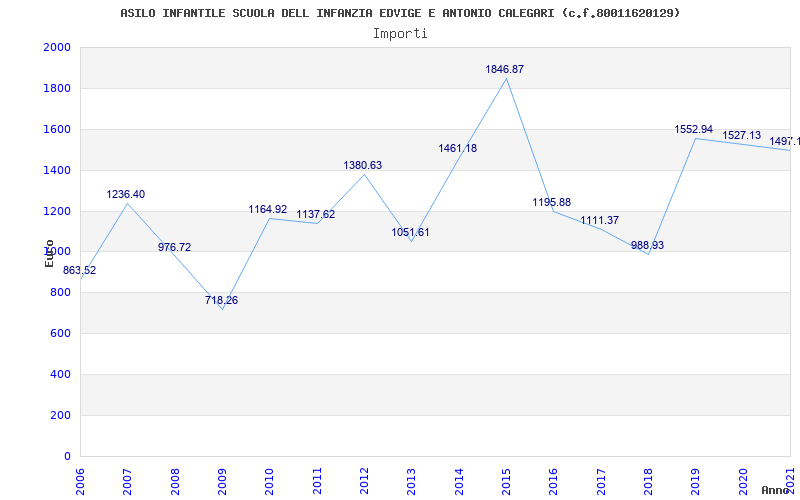
Task: Click the 2015 year axis label
Action: point(506,482)
